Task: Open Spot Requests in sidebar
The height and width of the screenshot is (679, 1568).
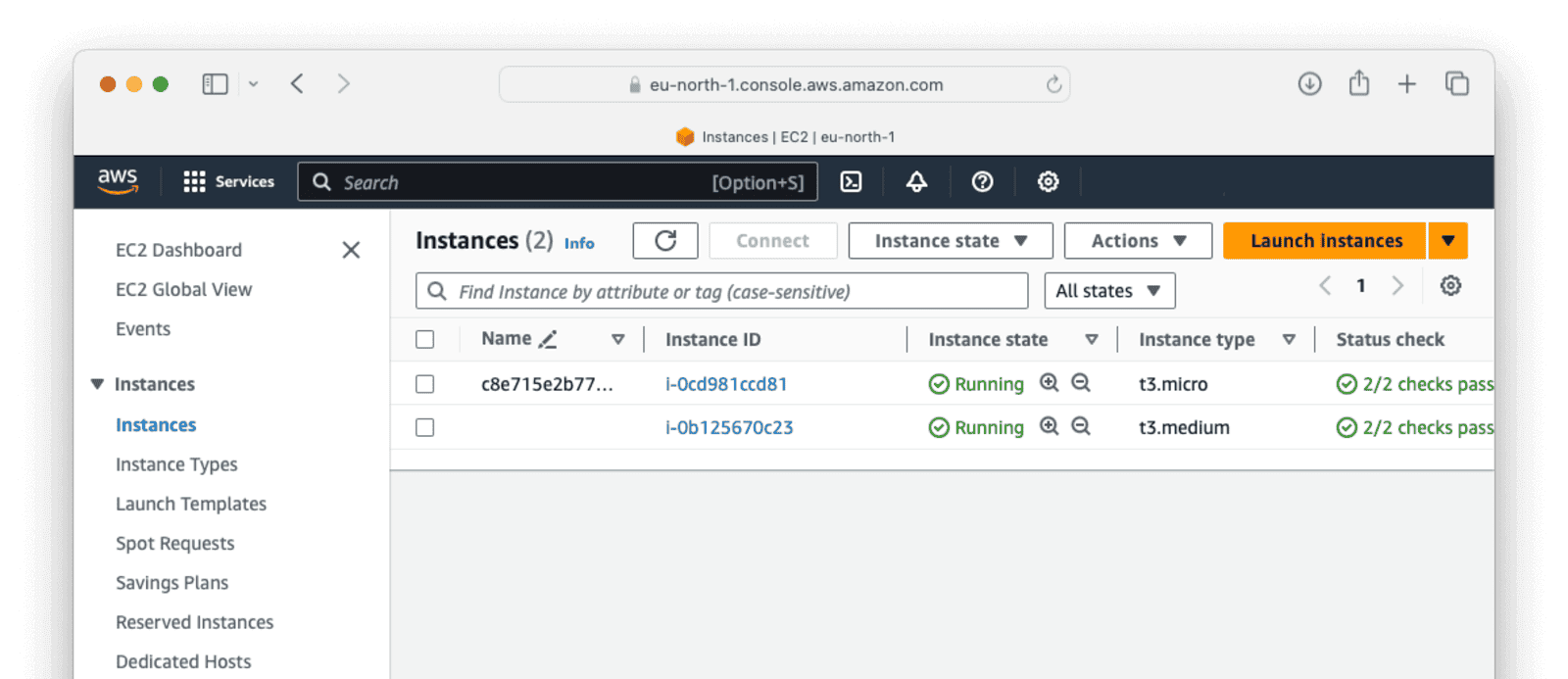Action: point(174,543)
